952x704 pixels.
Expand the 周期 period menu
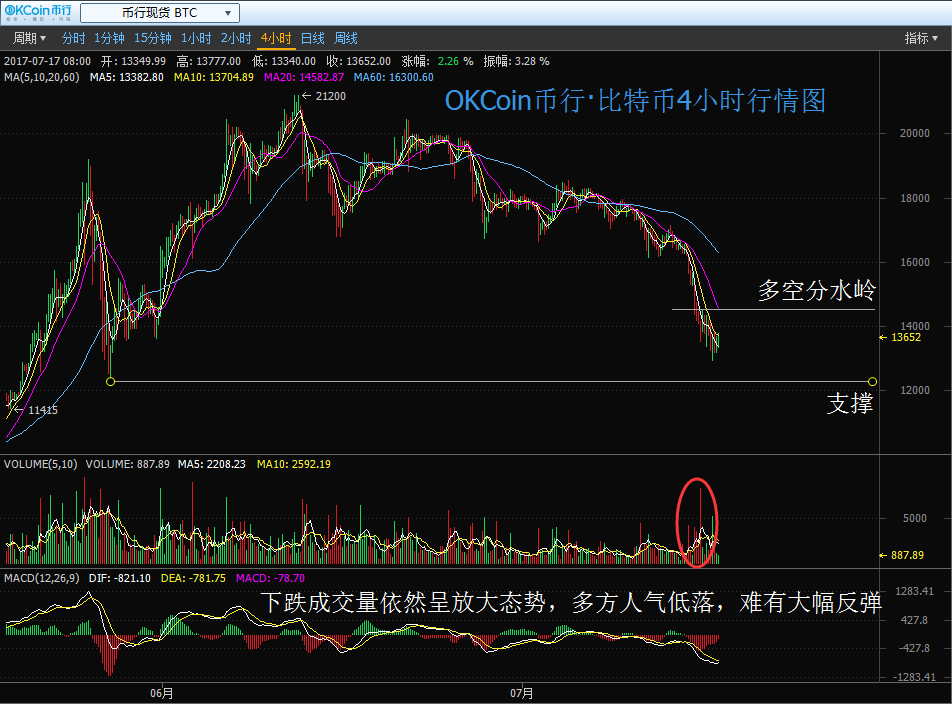29,38
